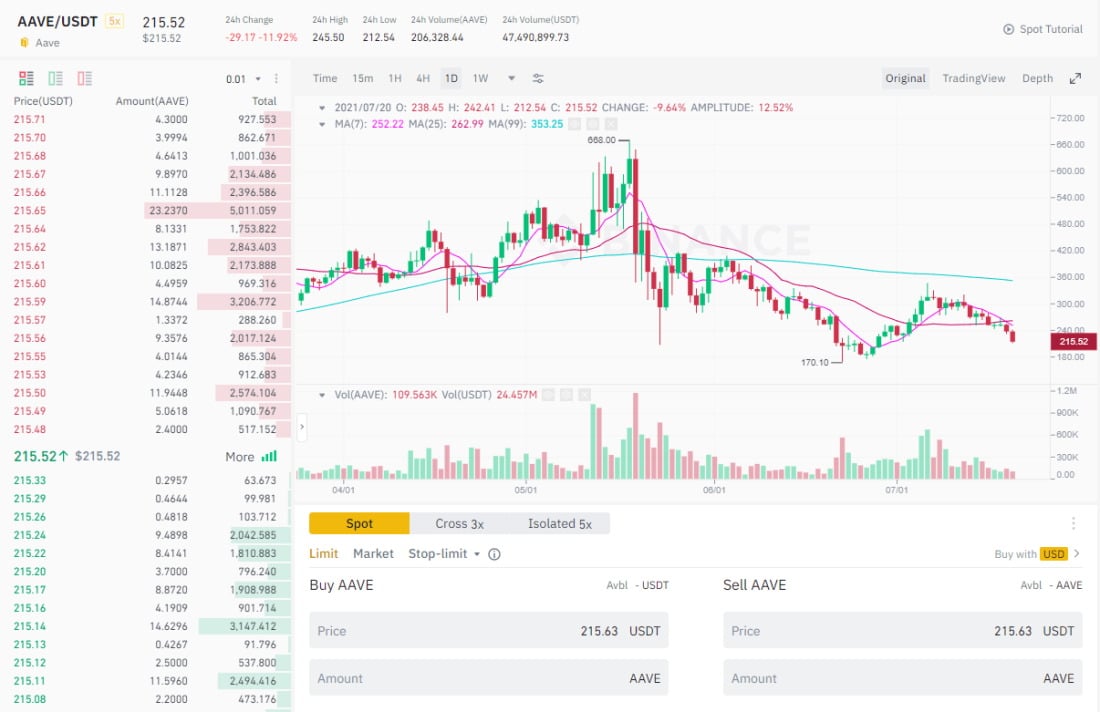Select ask price 215.65 in order book
This screenshot has height=712, width=1100.
coord(29,210)
